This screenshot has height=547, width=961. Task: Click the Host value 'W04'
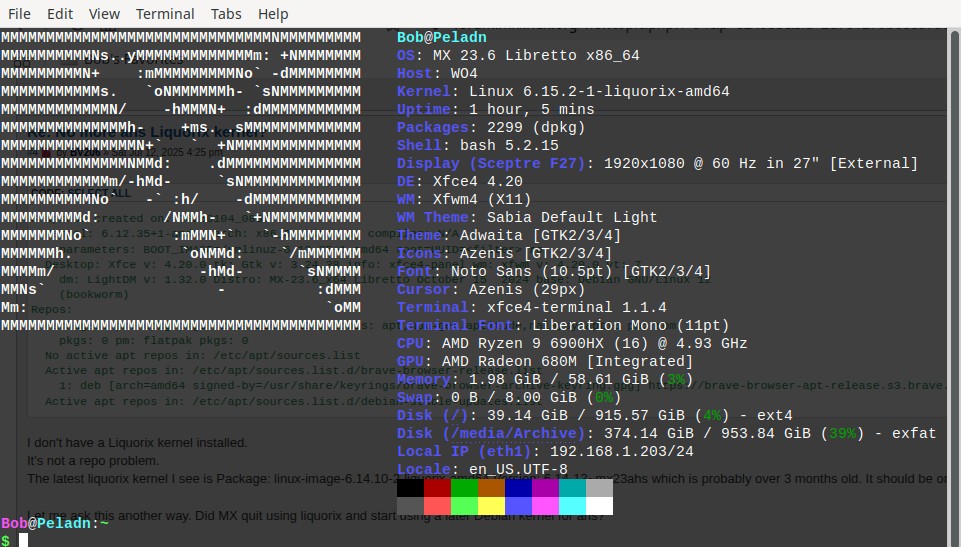465,74
